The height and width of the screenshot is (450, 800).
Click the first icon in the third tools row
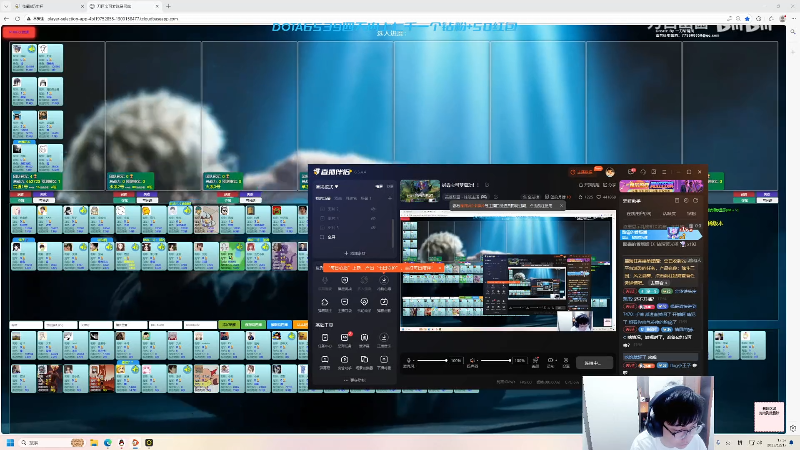[x=324, y=338]
